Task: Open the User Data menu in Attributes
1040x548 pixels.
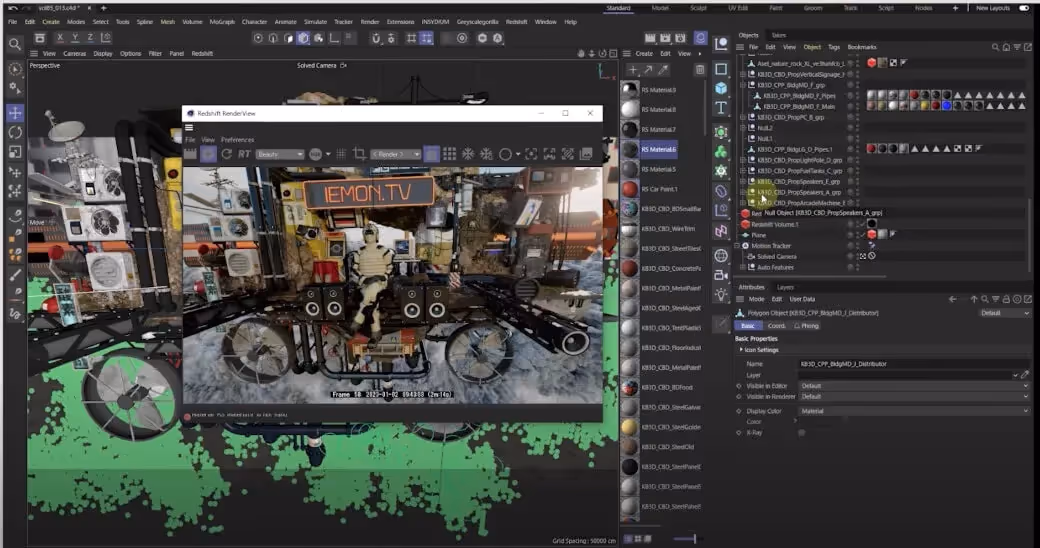Action: (x=802, y=299)
